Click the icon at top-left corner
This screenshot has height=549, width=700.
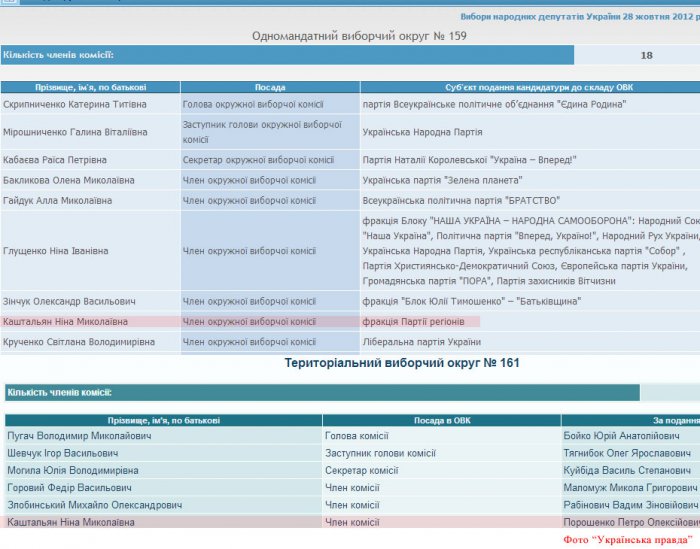9,1
